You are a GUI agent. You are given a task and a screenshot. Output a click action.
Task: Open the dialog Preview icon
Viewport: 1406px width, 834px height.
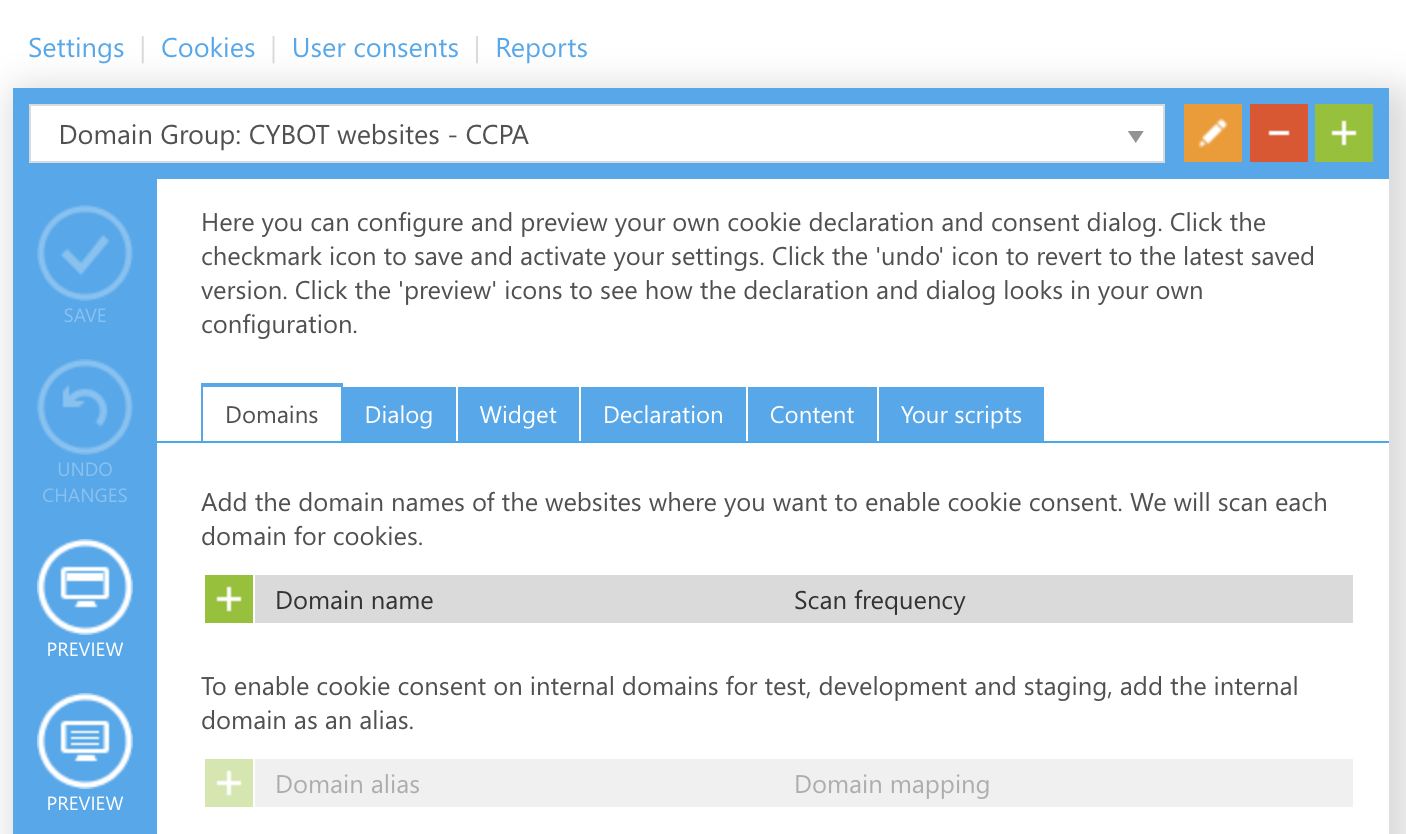(x=84, y=587)
